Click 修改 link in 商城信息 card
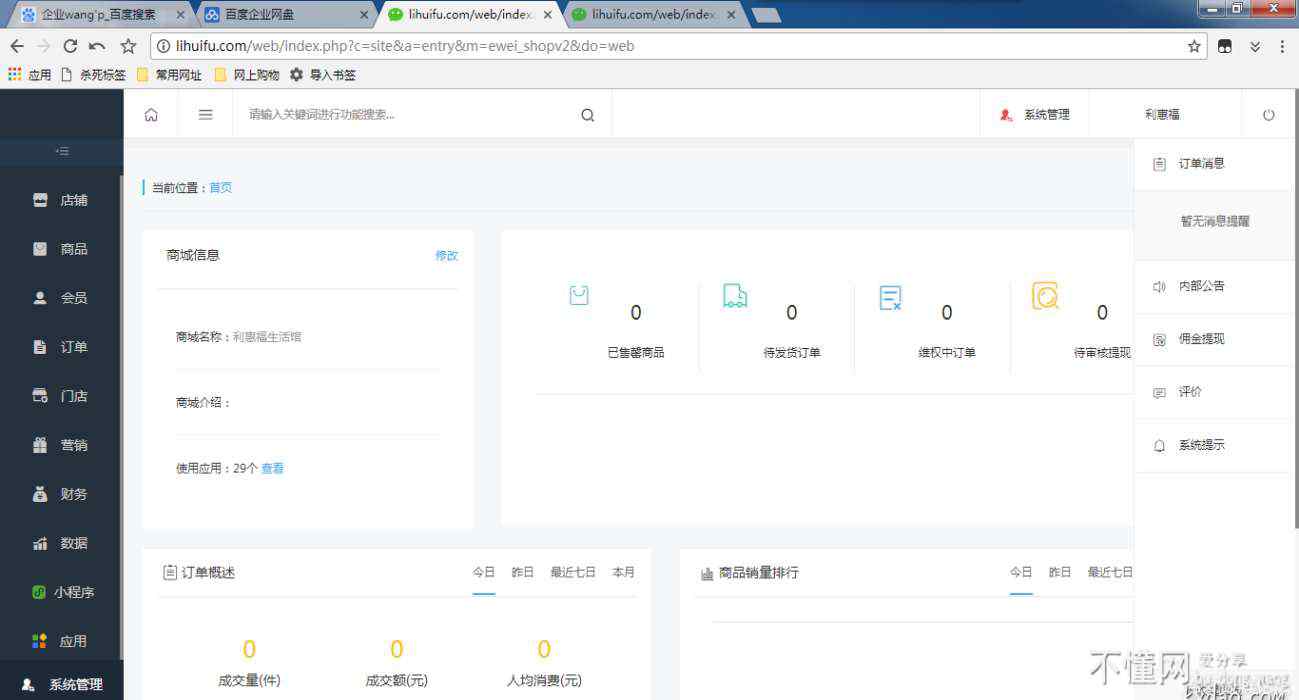This screenshot has width=1299, height=700. [x=446, y=256]
